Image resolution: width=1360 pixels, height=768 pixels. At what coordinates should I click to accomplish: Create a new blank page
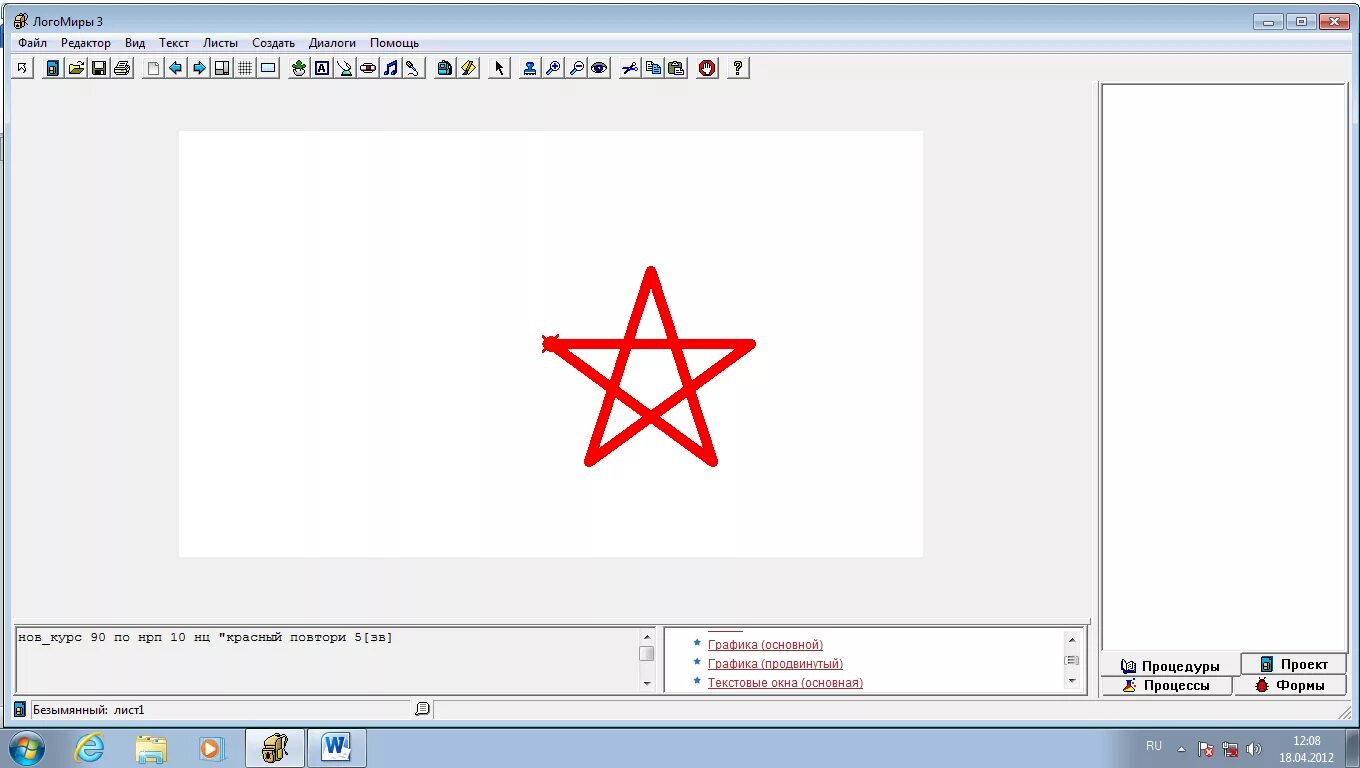[153, 68]
